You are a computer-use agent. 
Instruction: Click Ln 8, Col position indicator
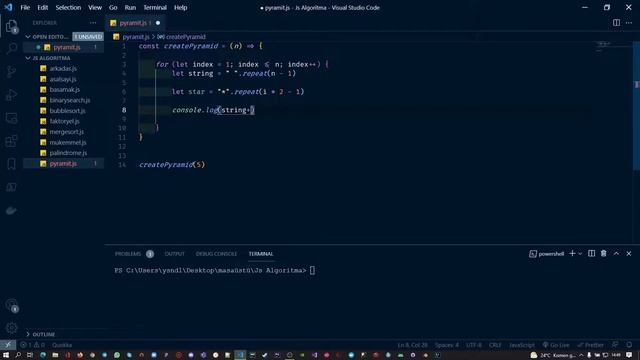click(412, 345)
